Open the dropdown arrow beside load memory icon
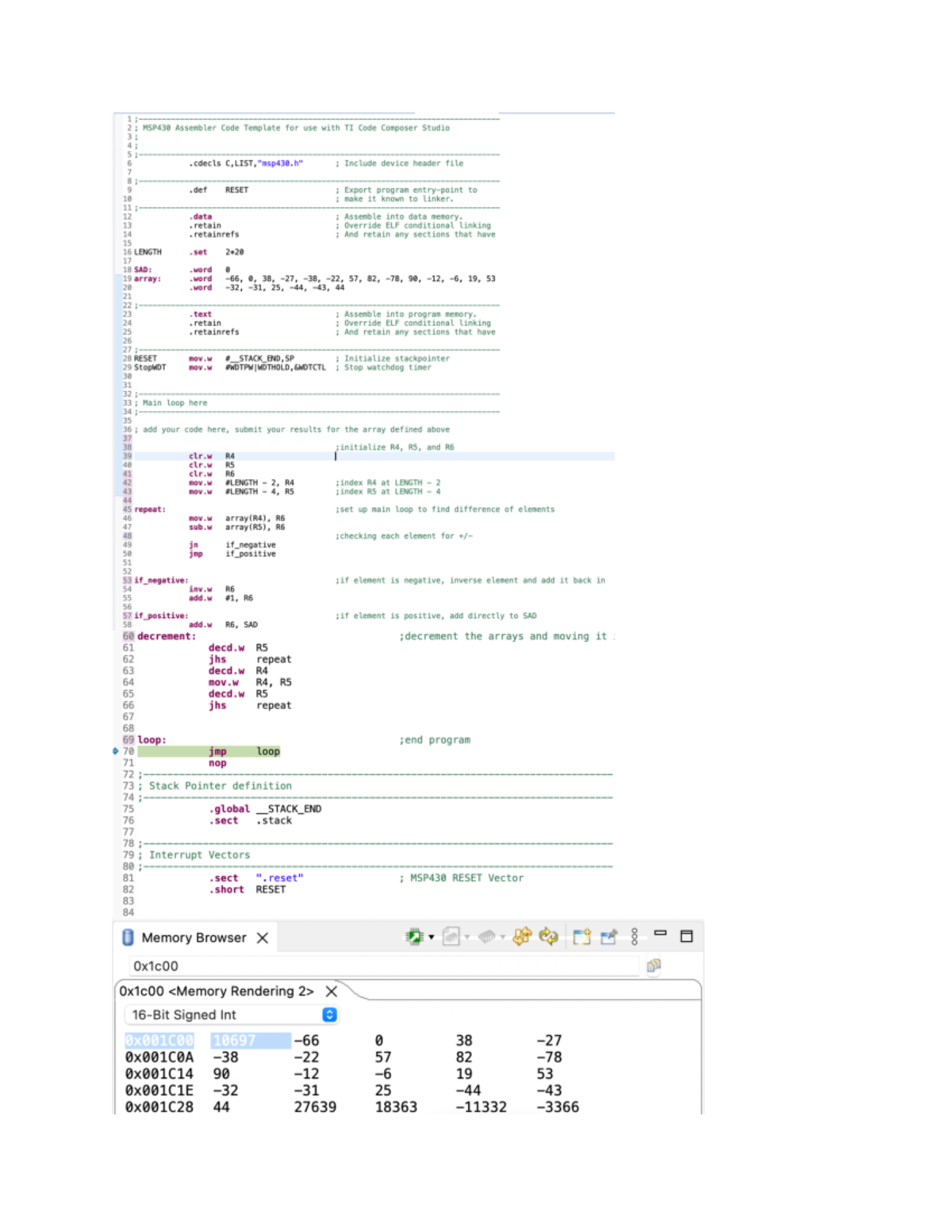 tap(503, 938)
